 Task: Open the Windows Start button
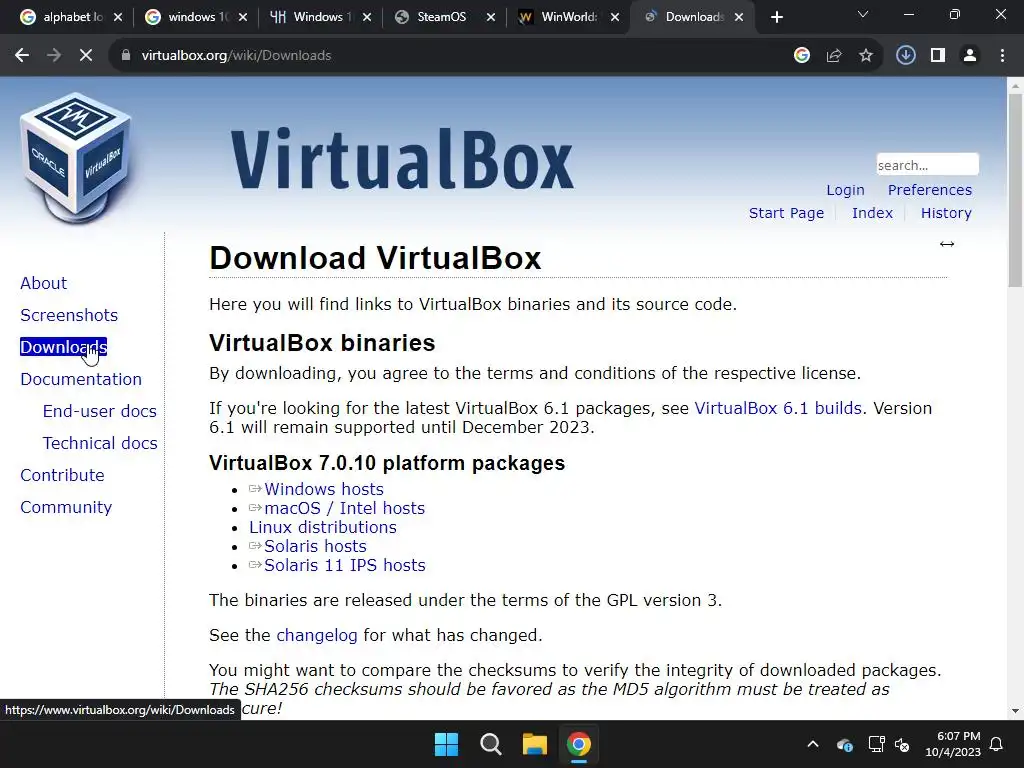(x=447, y=744)
